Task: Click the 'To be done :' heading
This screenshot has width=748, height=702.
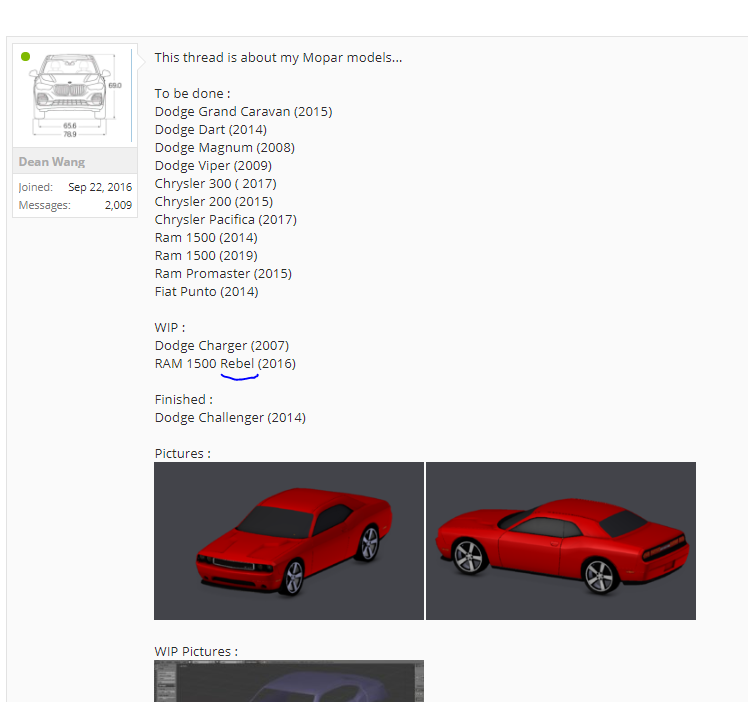Action: (x=192, y=93)
